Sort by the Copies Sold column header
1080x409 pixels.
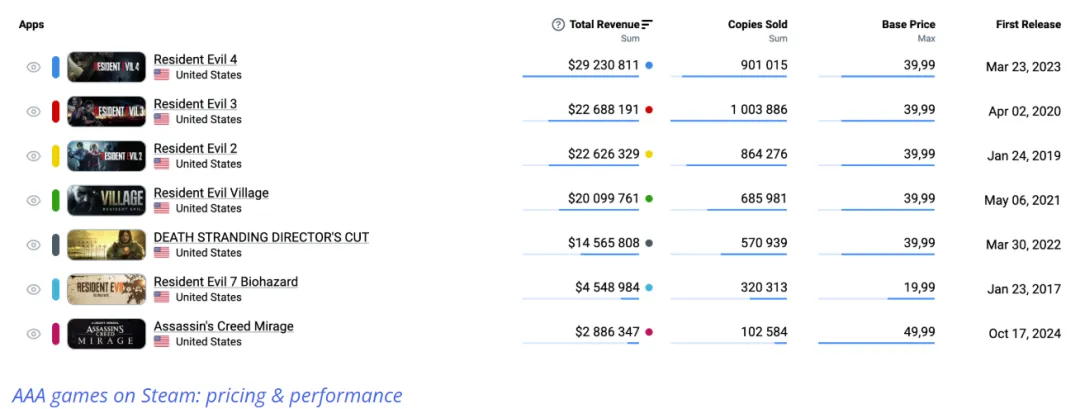click(x=757, y=25)
